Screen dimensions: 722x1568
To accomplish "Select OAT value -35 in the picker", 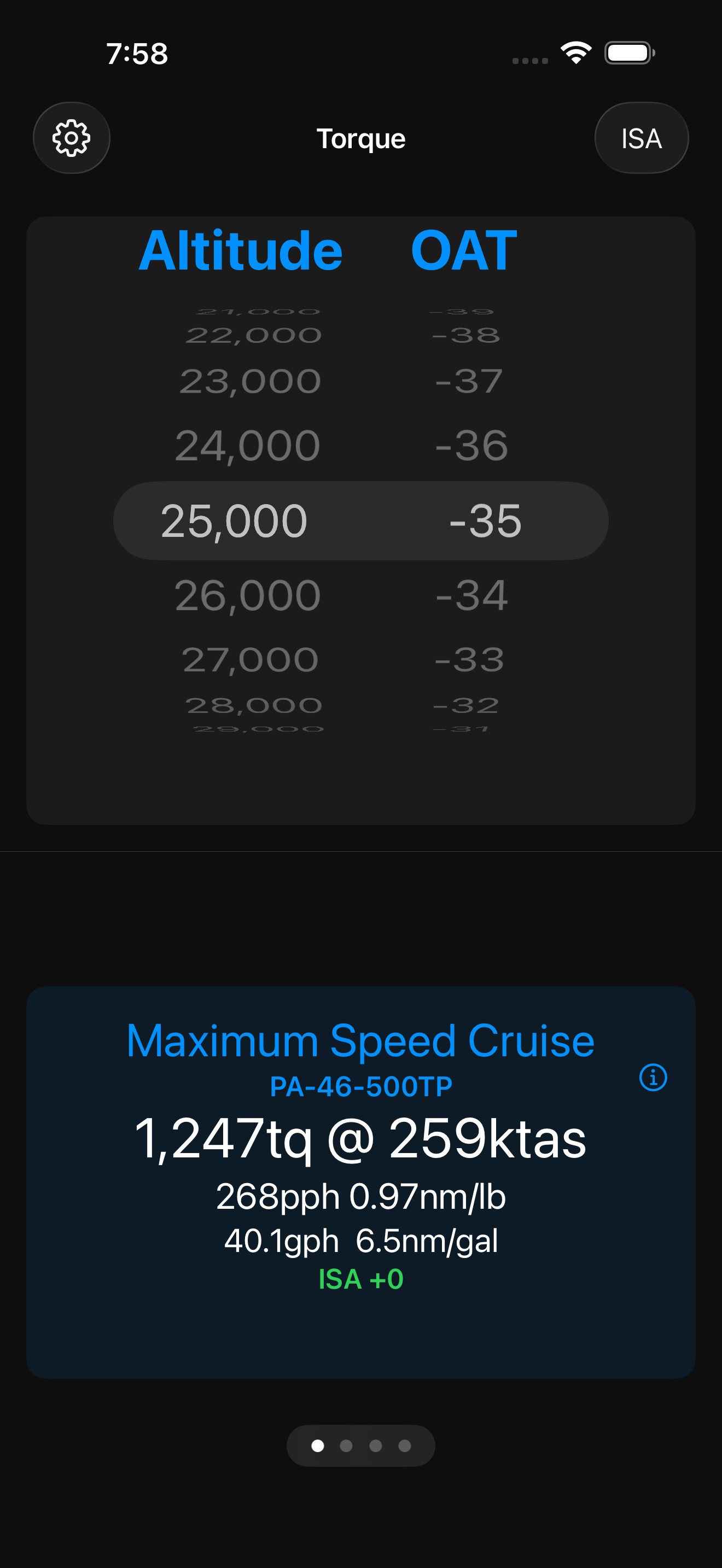I will click(x=485, y=520).
